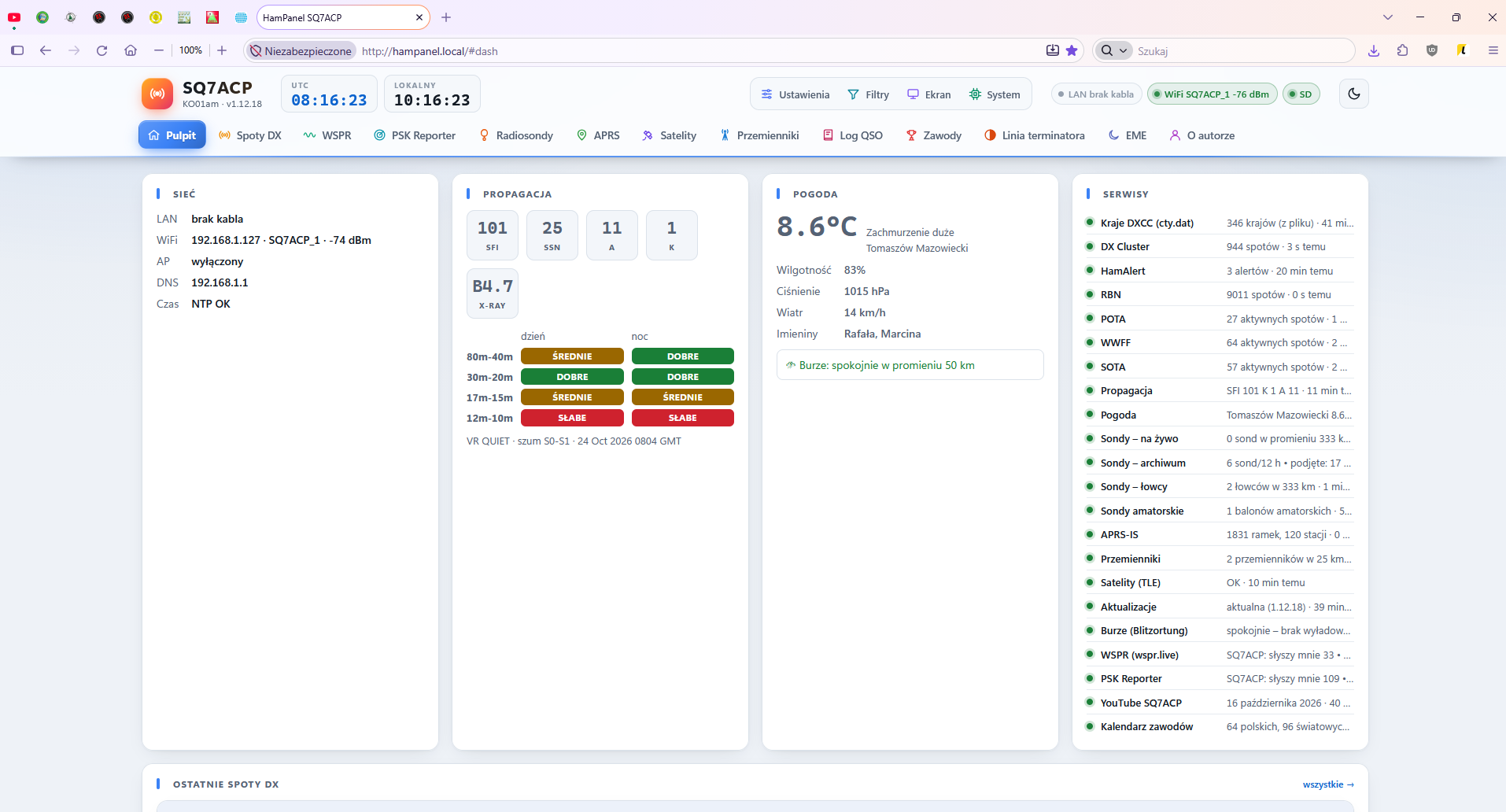
Task: Click the SD status badge
Action: pyautogui.click(x=1301, y=94)
